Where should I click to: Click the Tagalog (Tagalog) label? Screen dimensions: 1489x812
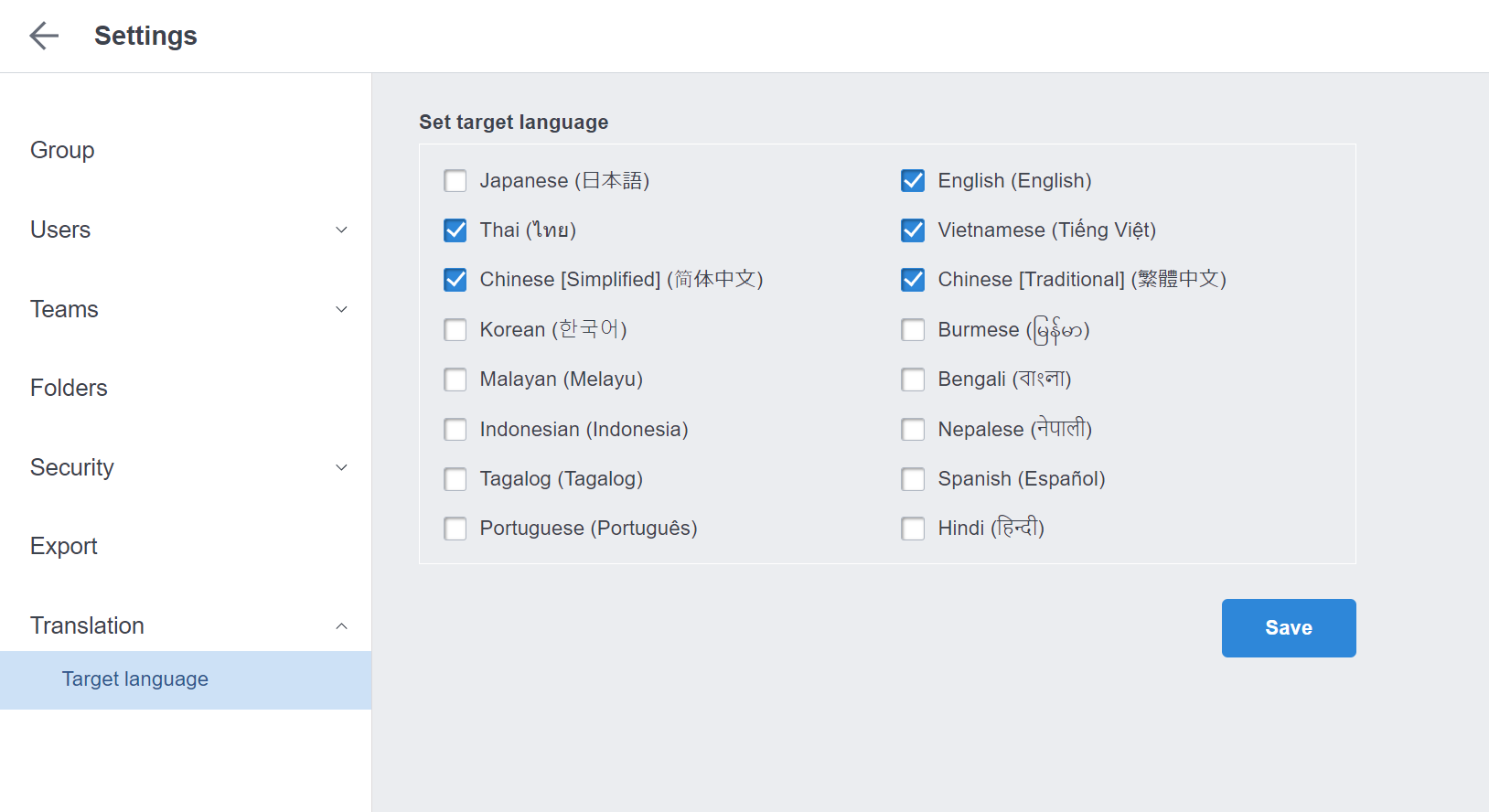tap(561, 479)
